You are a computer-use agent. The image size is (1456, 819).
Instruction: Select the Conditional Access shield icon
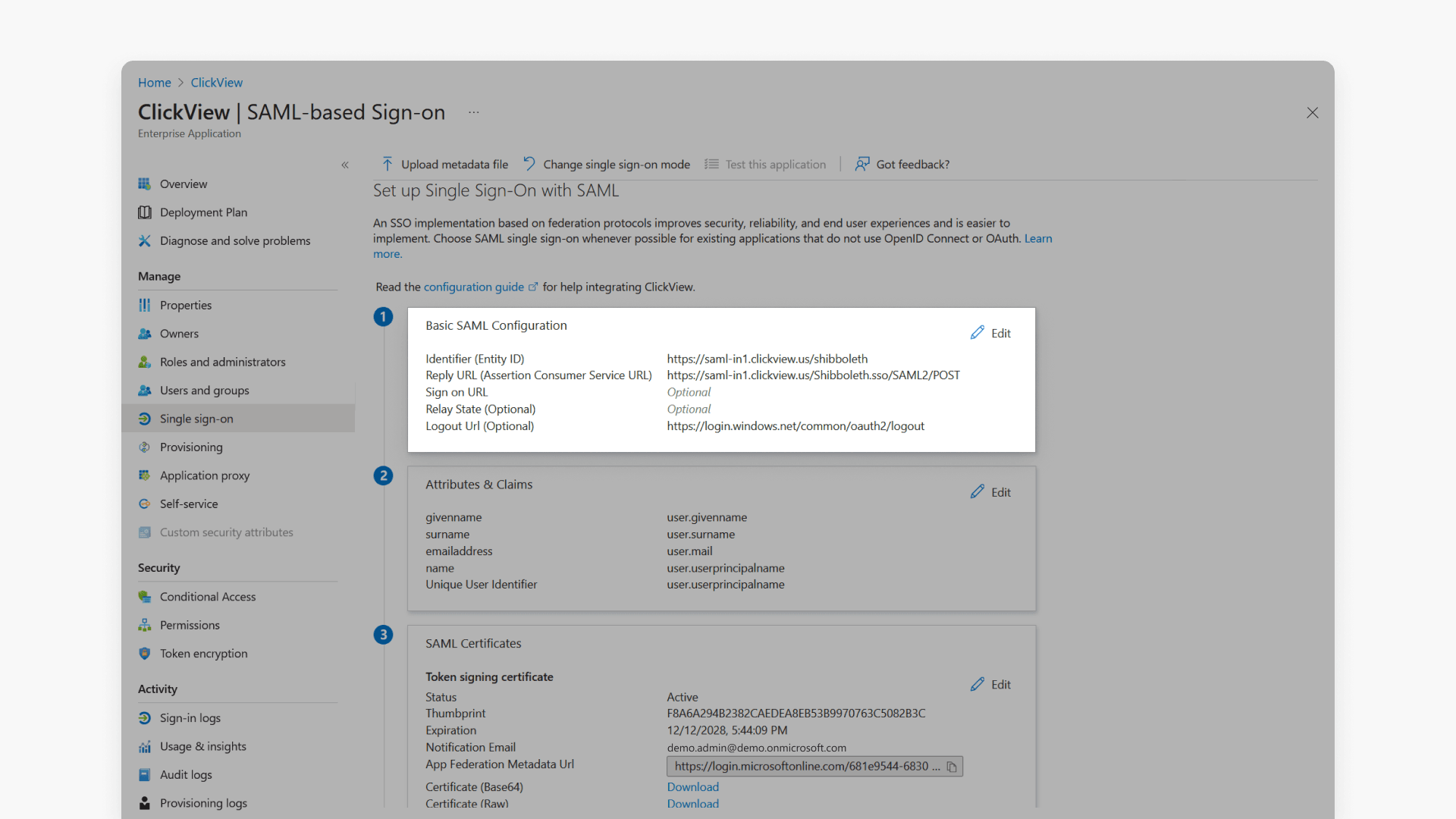click(x=144, y=597)
